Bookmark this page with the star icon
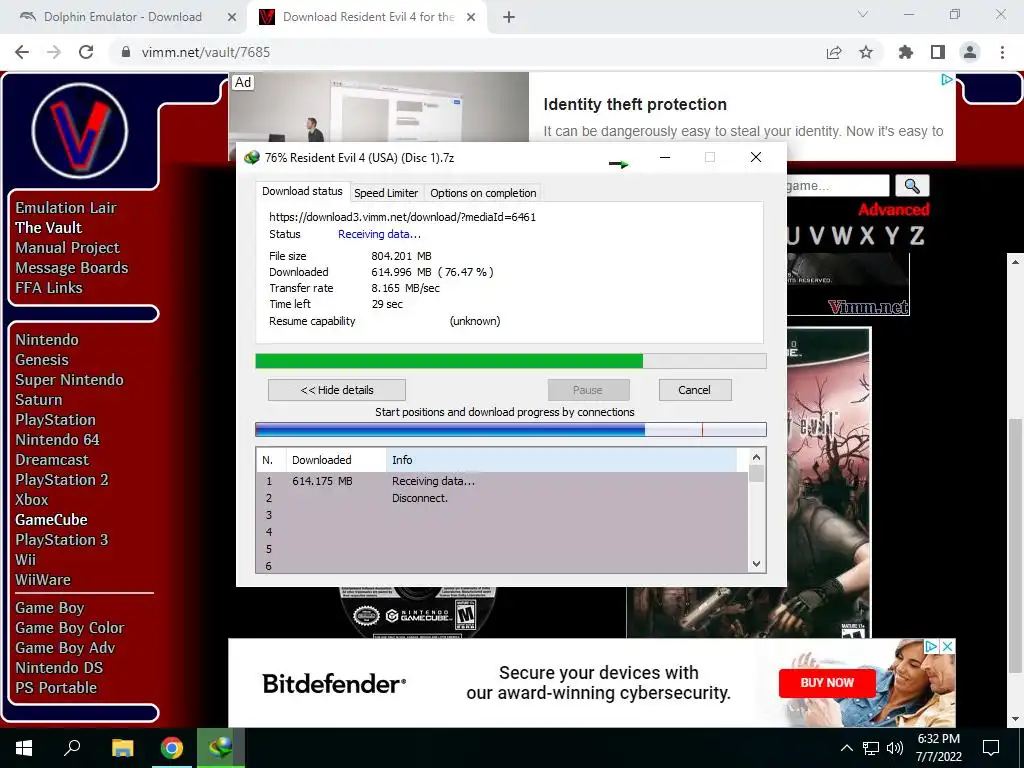1024x768 pixels. coord(866,52)
